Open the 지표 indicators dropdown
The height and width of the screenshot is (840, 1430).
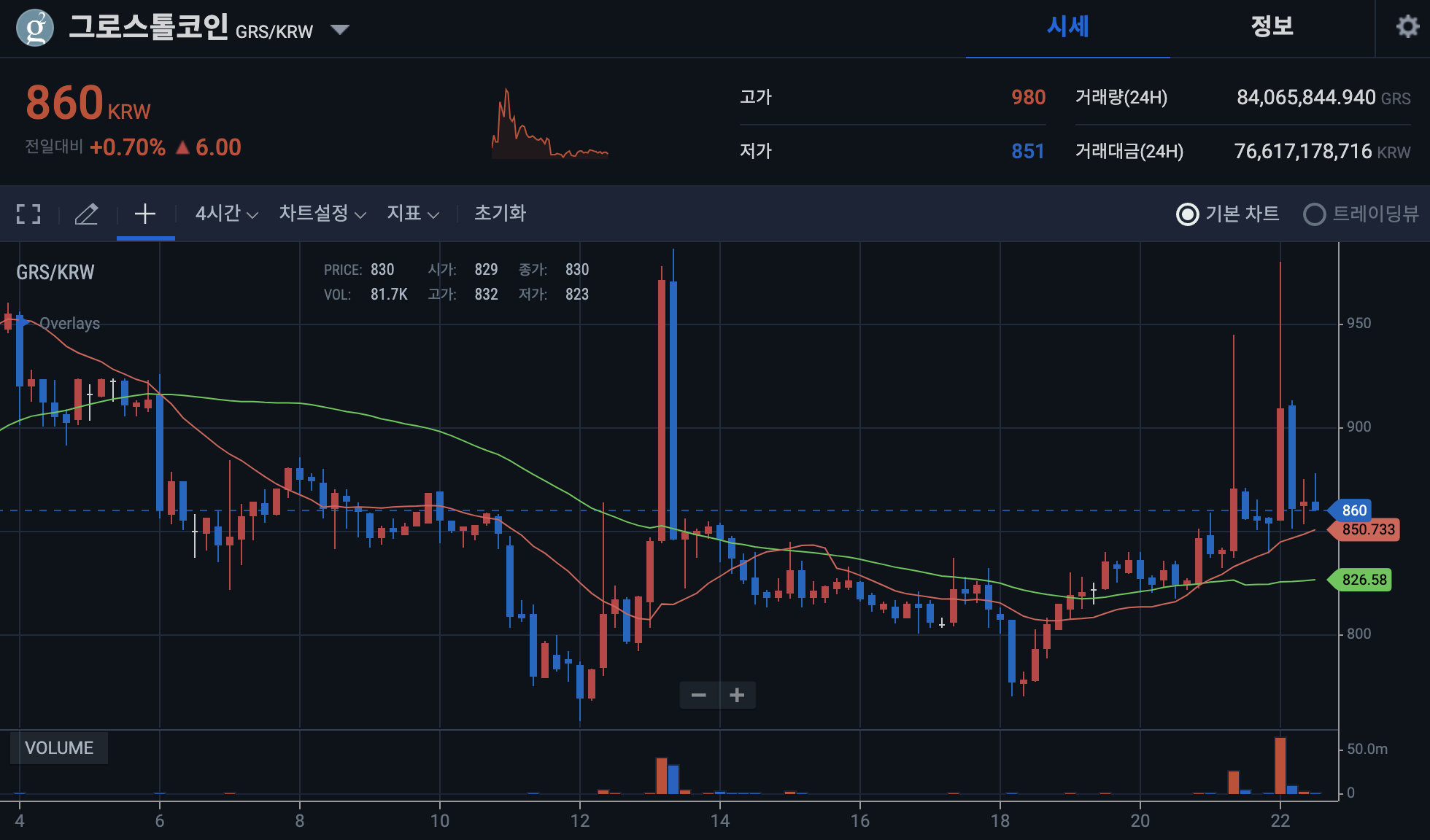(x=413, y=214)
